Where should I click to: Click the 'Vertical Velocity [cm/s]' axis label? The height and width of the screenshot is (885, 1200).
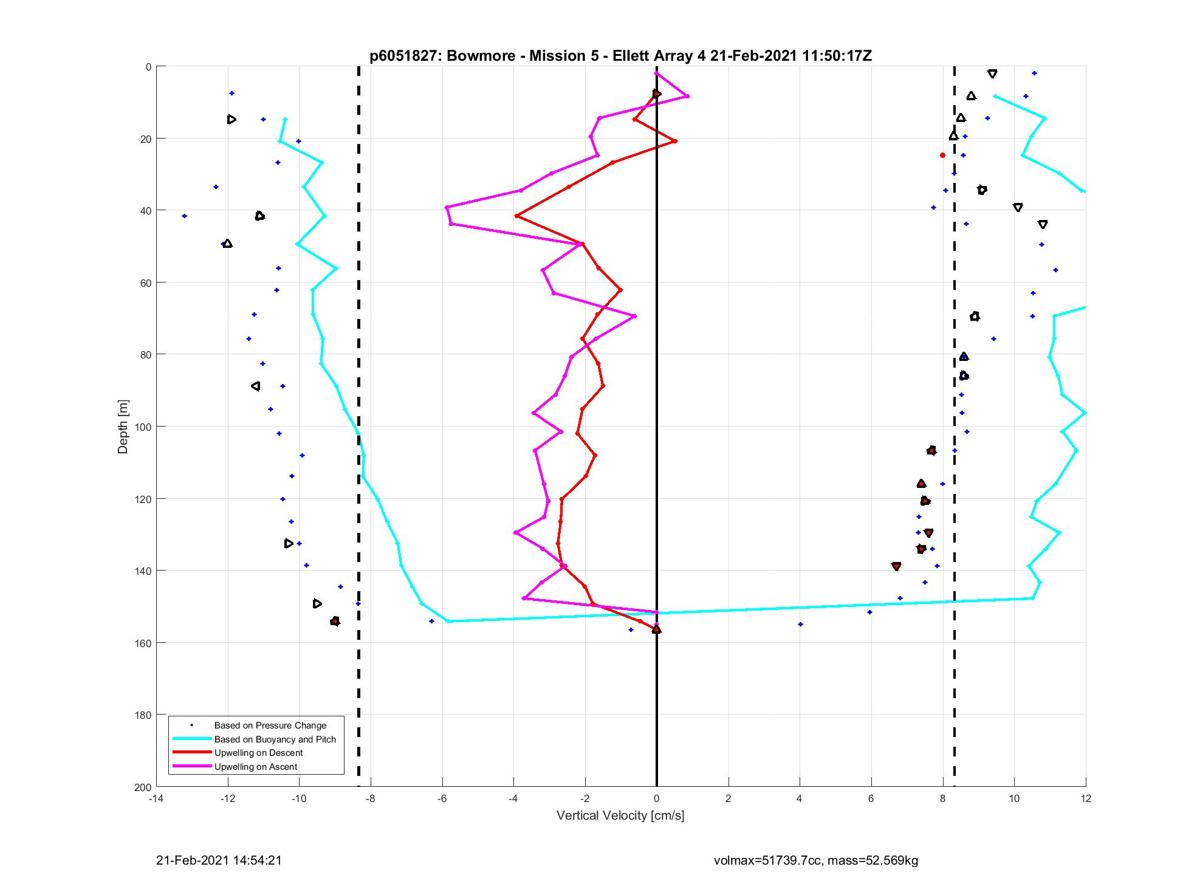(x=620, y=816)
